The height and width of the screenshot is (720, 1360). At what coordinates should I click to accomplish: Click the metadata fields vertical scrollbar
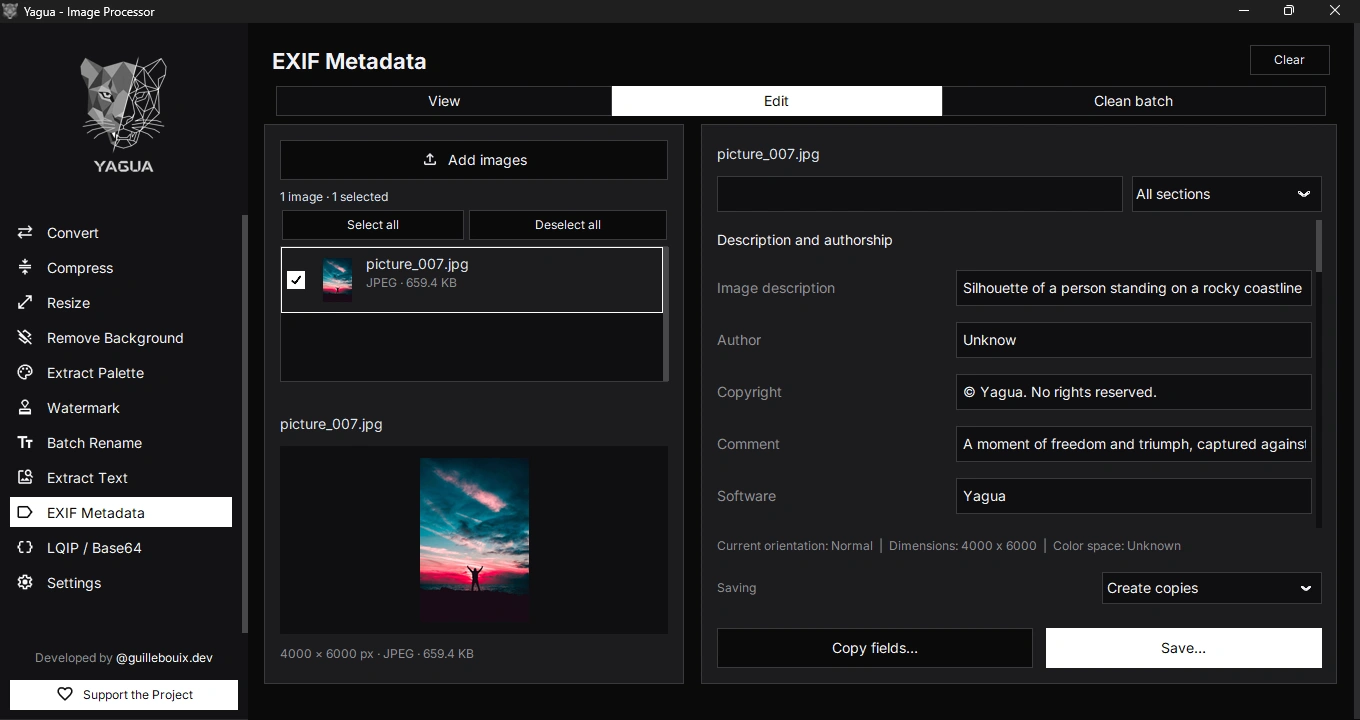pos(1319,246)
